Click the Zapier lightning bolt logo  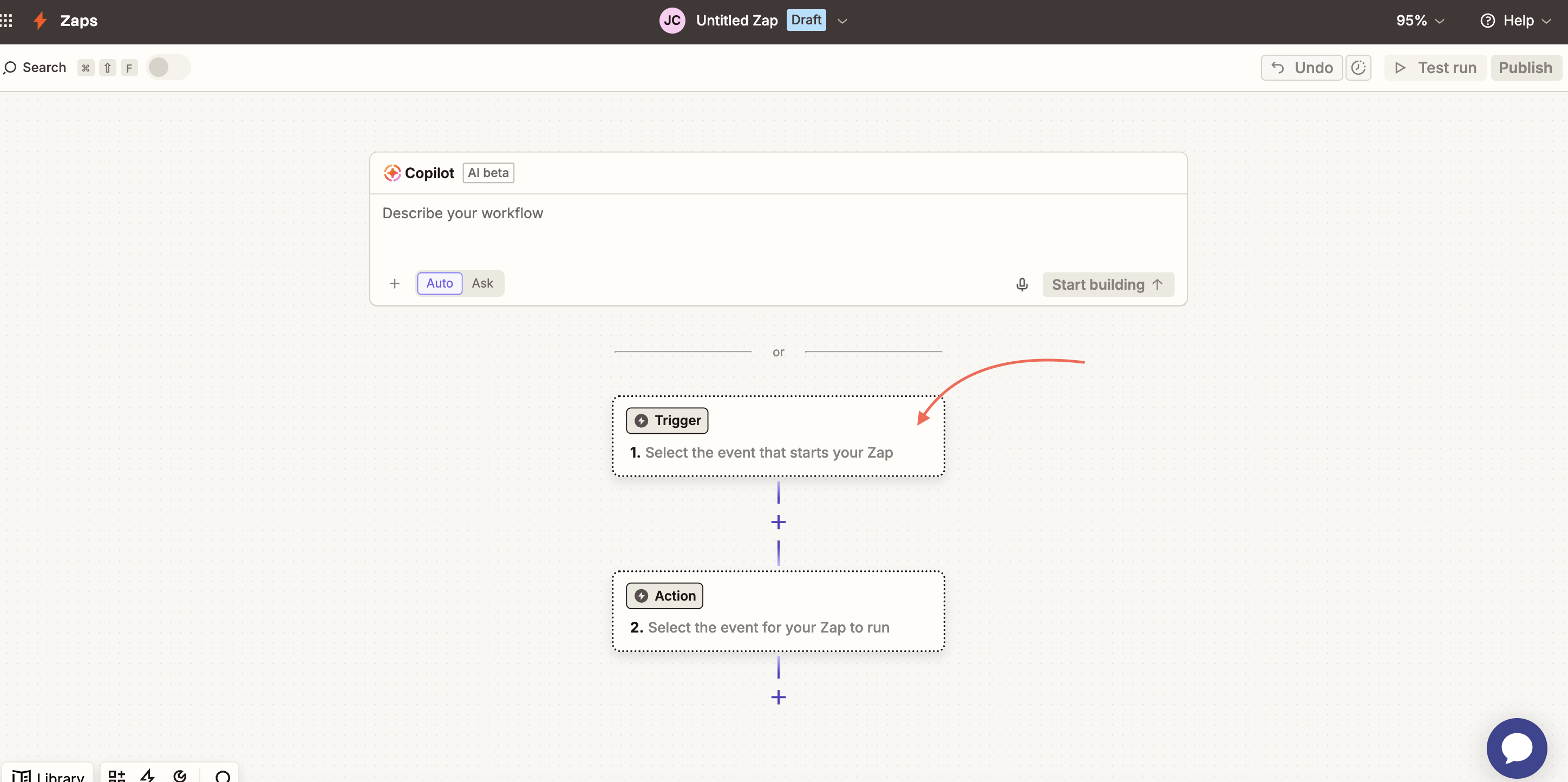pyautogui.click(x=40, y=21)
